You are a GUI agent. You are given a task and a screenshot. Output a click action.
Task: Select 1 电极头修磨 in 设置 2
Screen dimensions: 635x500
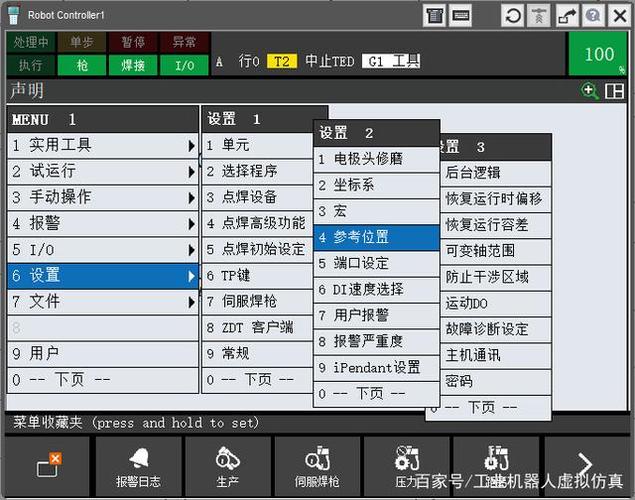click(x=377, y=160)
